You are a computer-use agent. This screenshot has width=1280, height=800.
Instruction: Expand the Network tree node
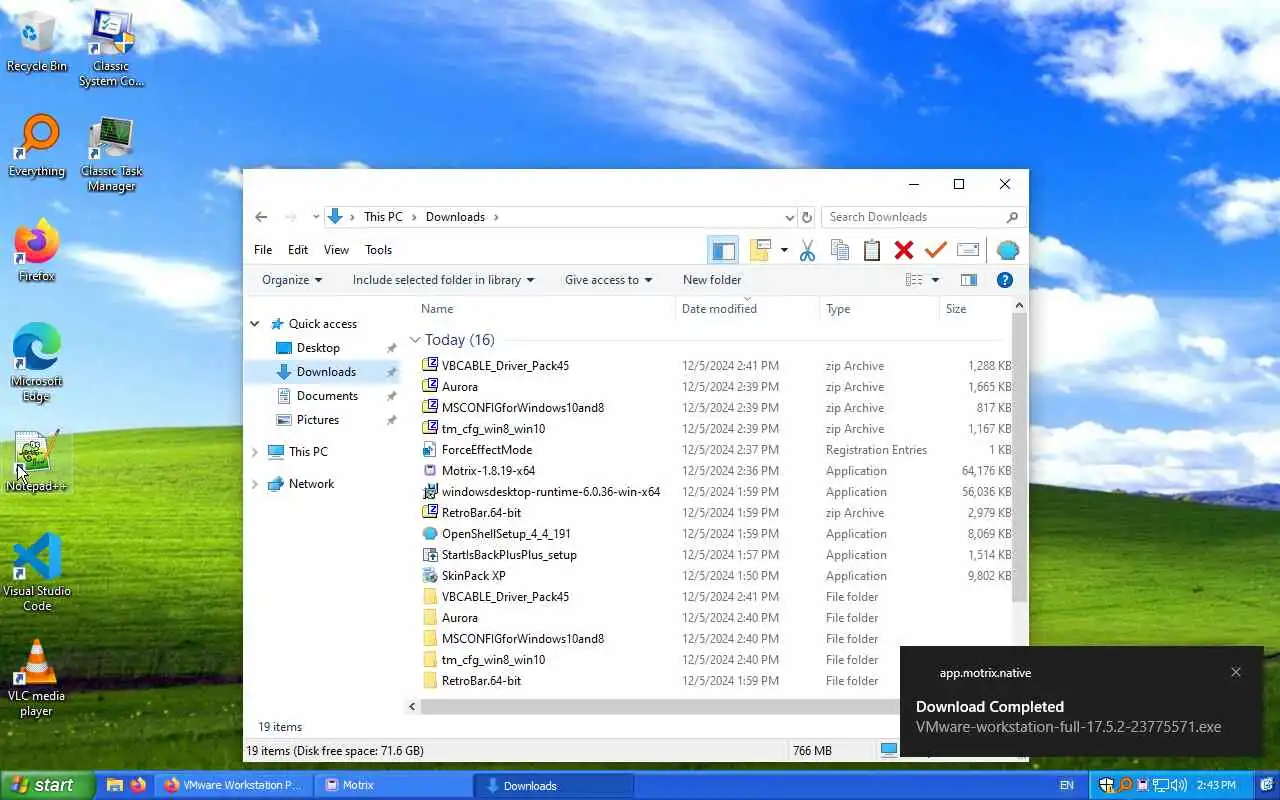pos(255,484)
